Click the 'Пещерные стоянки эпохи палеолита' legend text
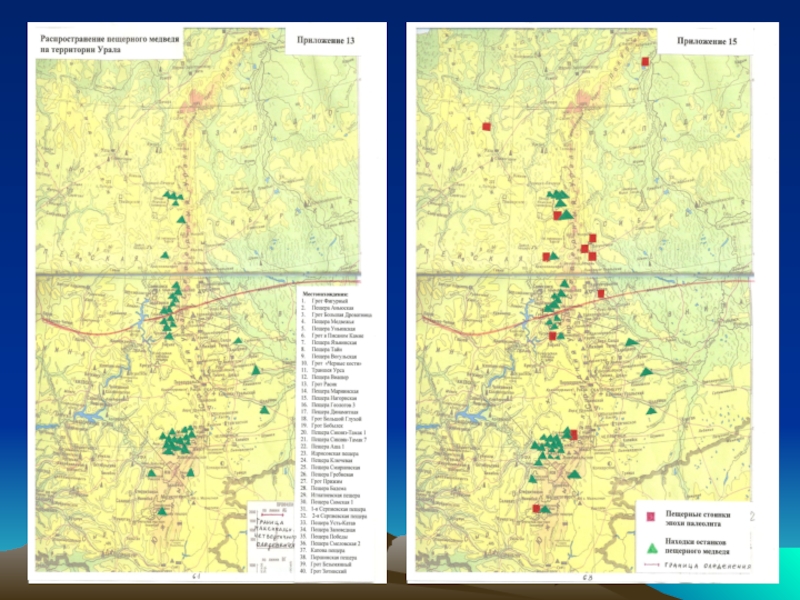 698,519
